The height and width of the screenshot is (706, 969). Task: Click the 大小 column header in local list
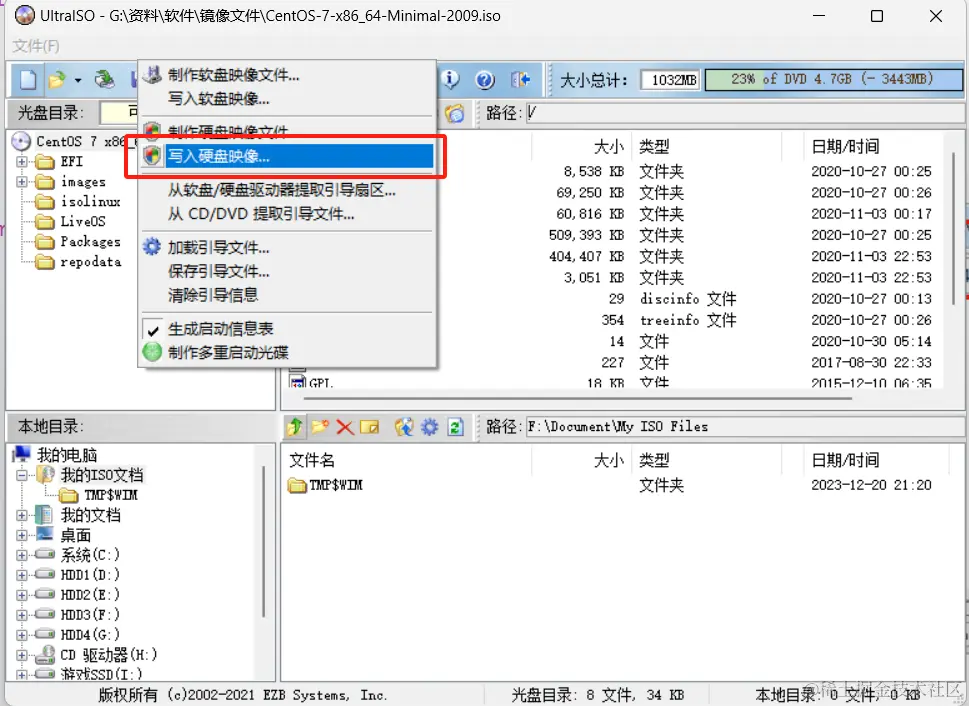click(x=608, y=460)
